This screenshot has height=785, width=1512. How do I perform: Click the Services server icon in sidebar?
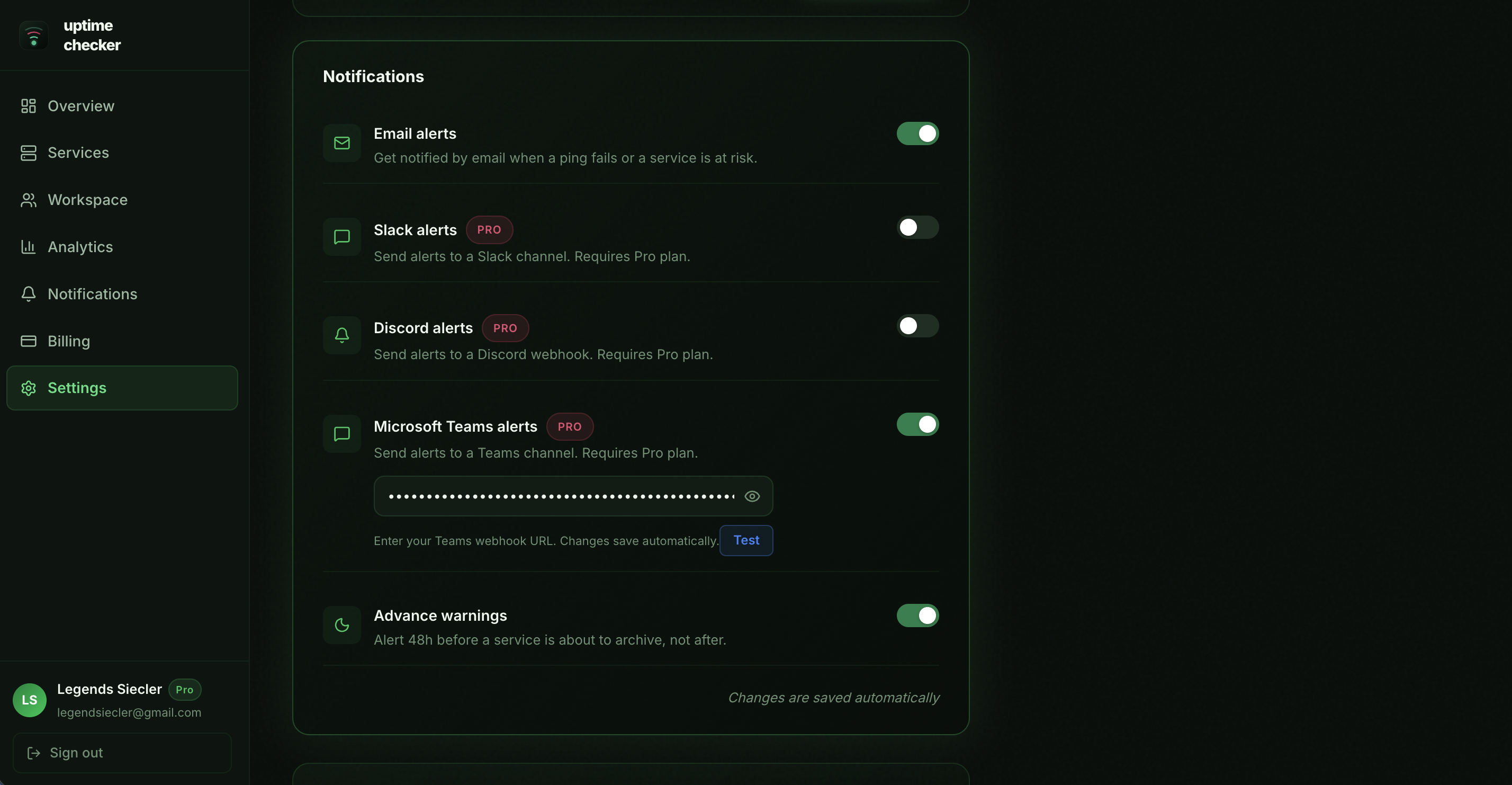(x=28, y=153)
